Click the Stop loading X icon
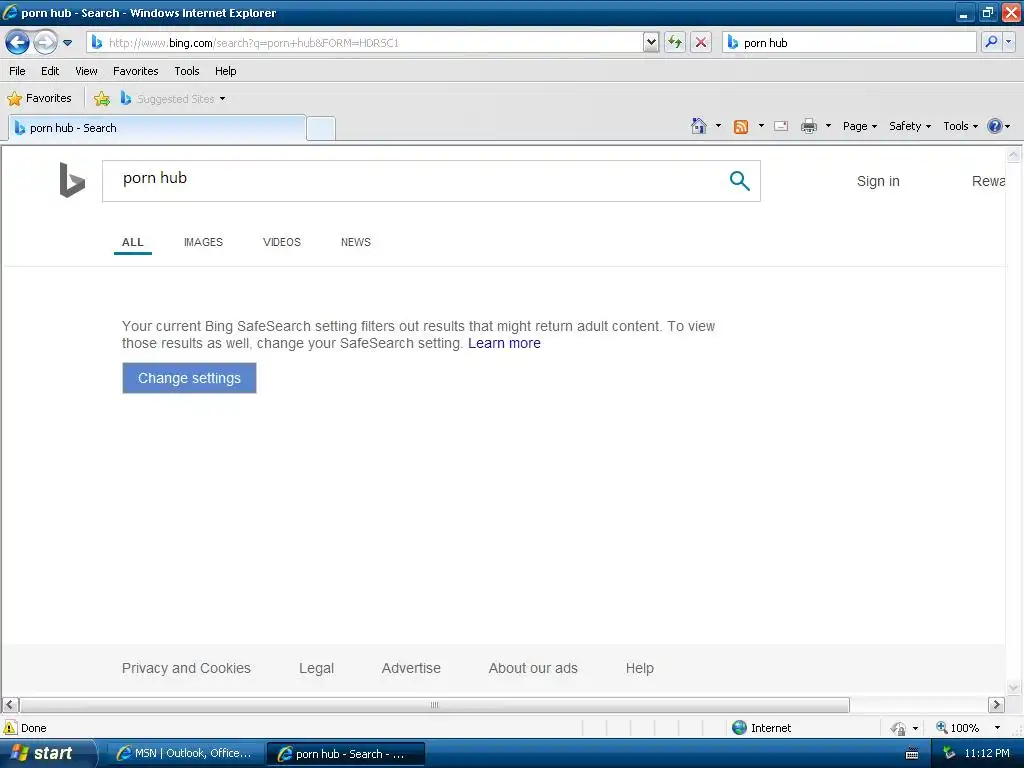The width and height of the screenshot is (1024, 768). [x=701, y=43]
